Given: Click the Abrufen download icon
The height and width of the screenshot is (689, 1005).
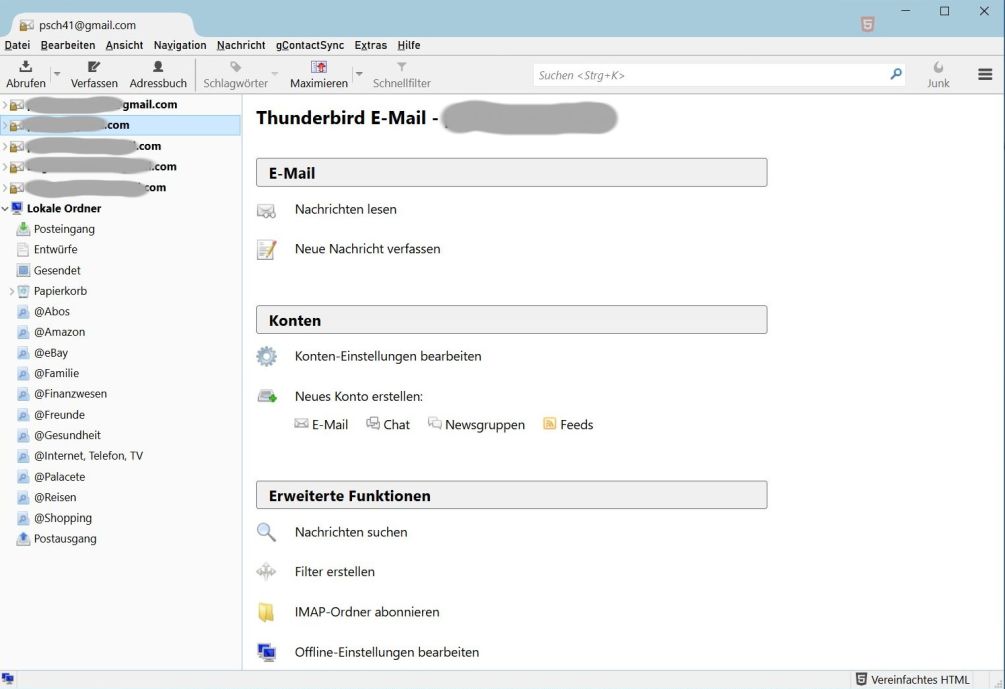Looking at the screenshot, I should [x=26, y=66].
